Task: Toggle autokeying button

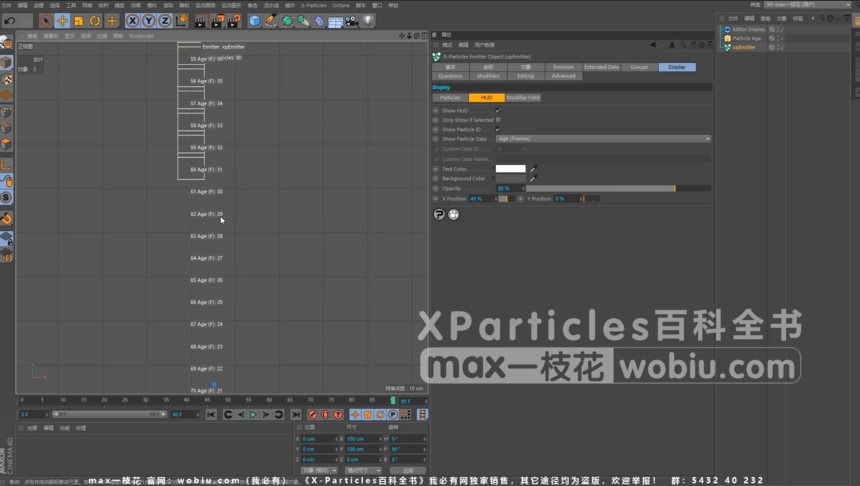Action: [325, 415]
